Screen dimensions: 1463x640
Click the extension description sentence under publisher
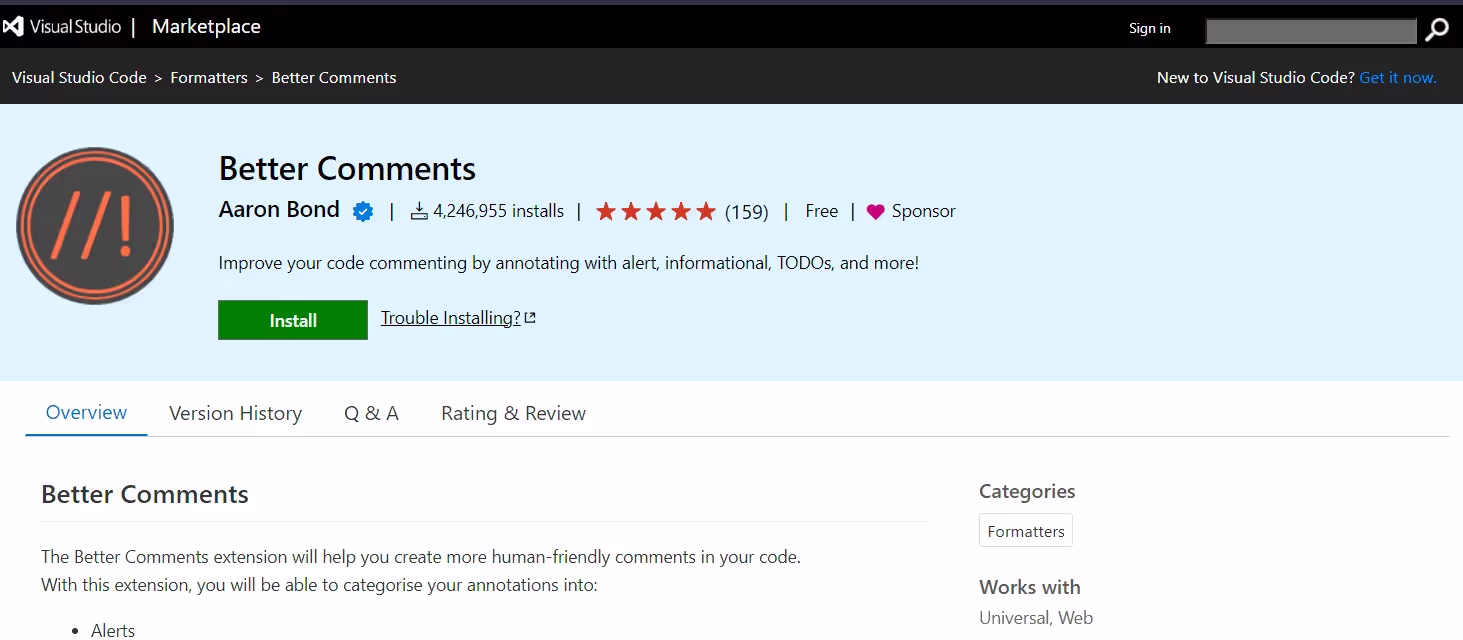click(569, 263)
